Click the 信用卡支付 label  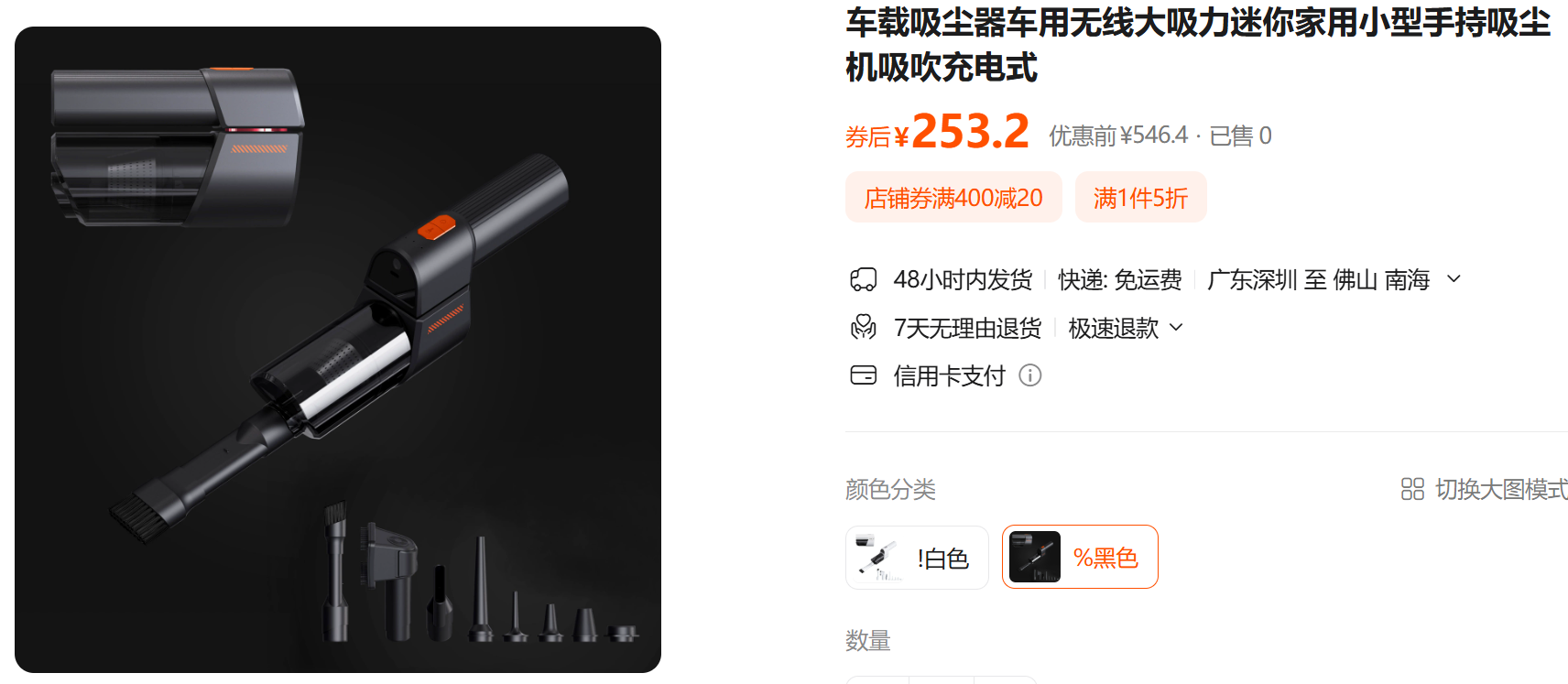click(949, 375)
